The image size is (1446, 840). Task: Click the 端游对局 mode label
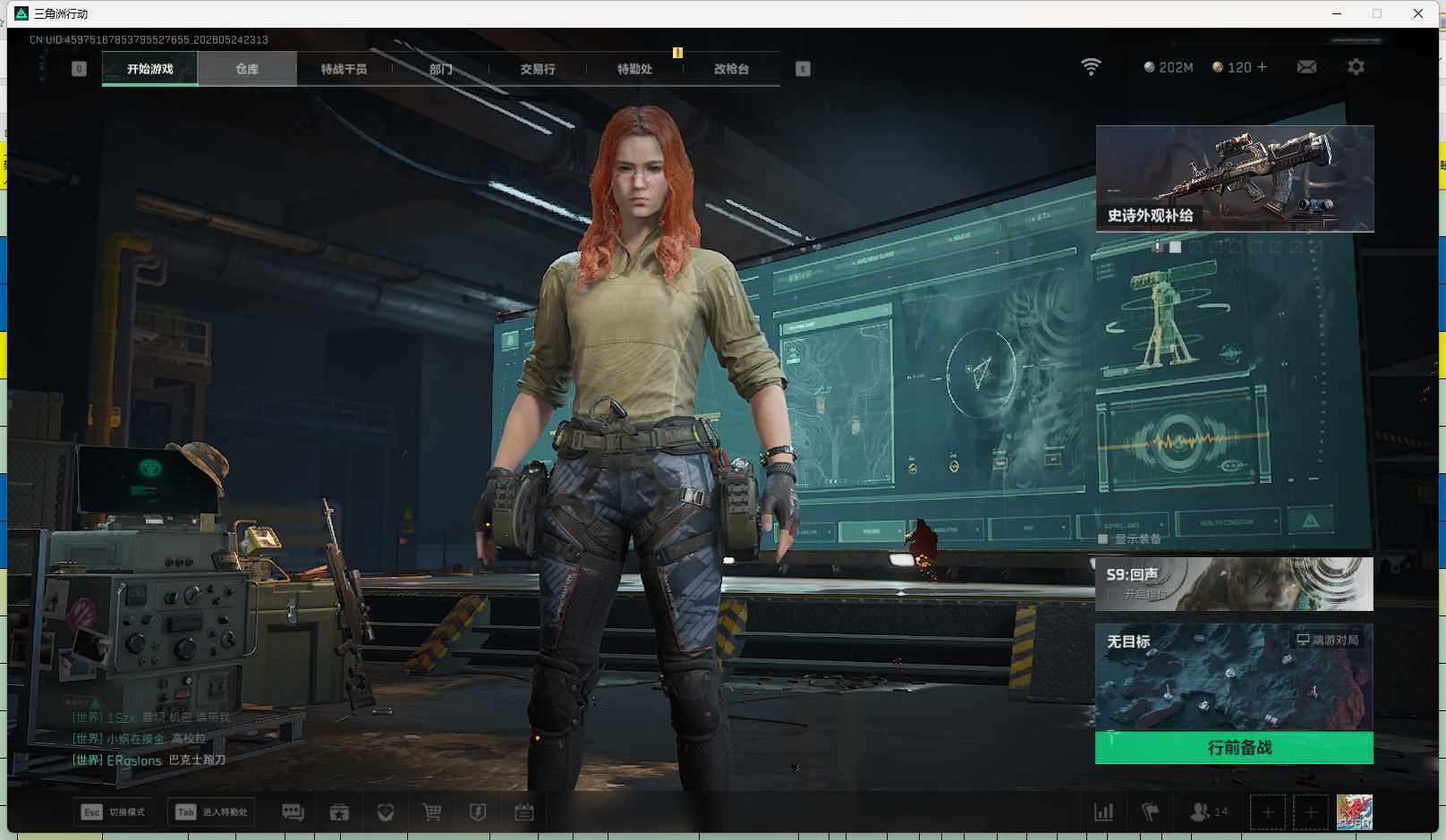click(x=1328, y=640)
